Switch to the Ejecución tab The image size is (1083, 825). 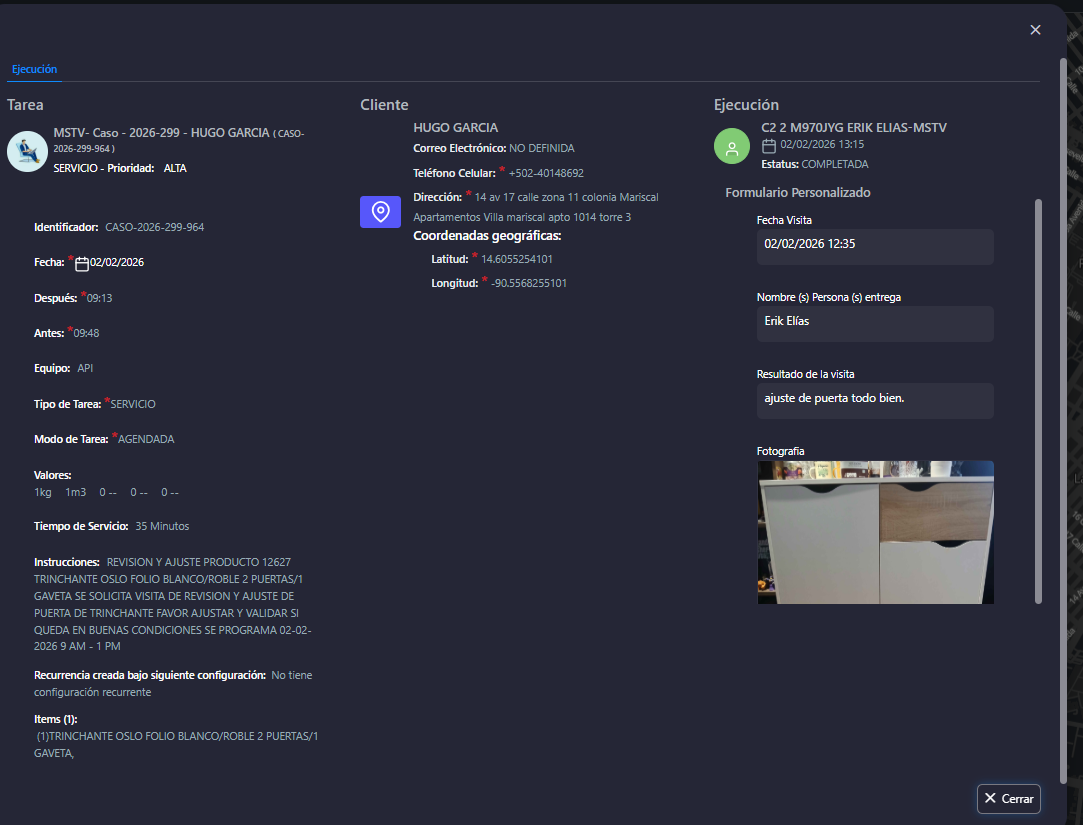coord(34,69)
